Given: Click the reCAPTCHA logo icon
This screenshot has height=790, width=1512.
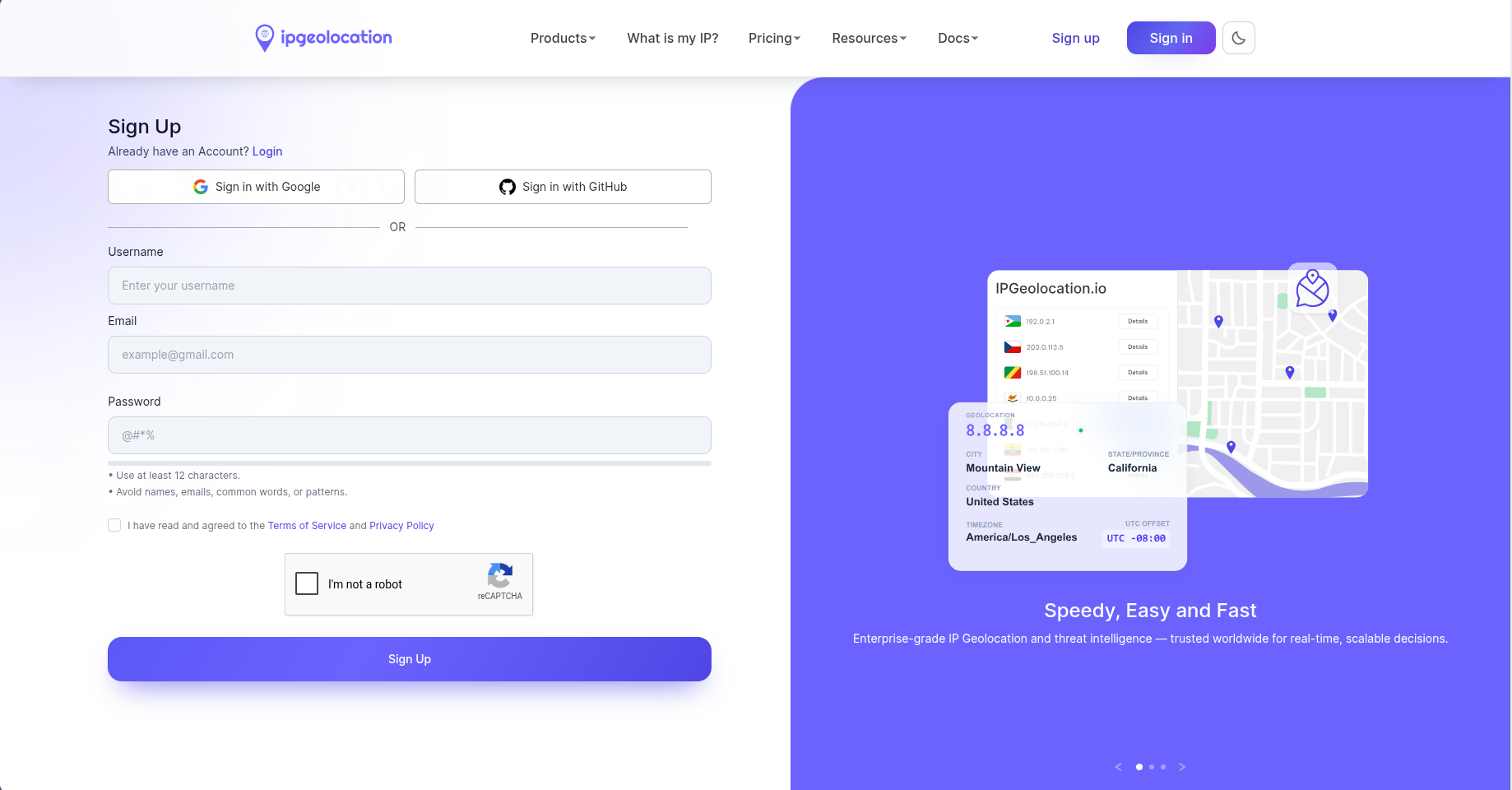Looking at the screenshot, I should [x=500, y=575].
